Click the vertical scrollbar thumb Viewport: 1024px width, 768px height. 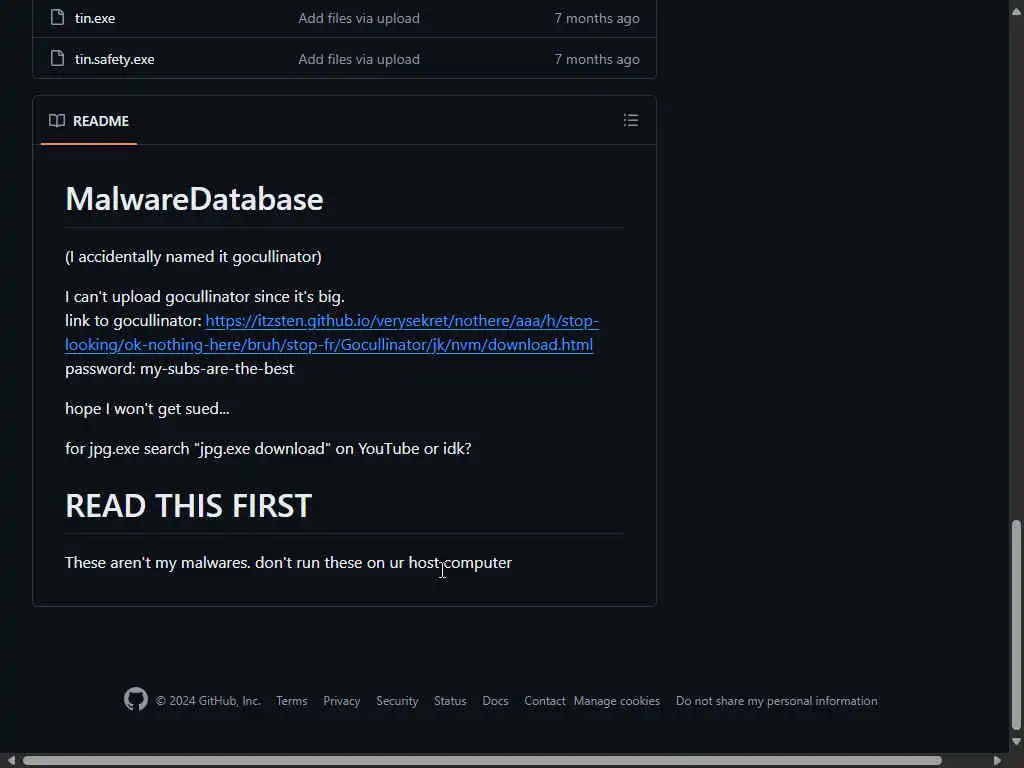[x=1016, y=624]
